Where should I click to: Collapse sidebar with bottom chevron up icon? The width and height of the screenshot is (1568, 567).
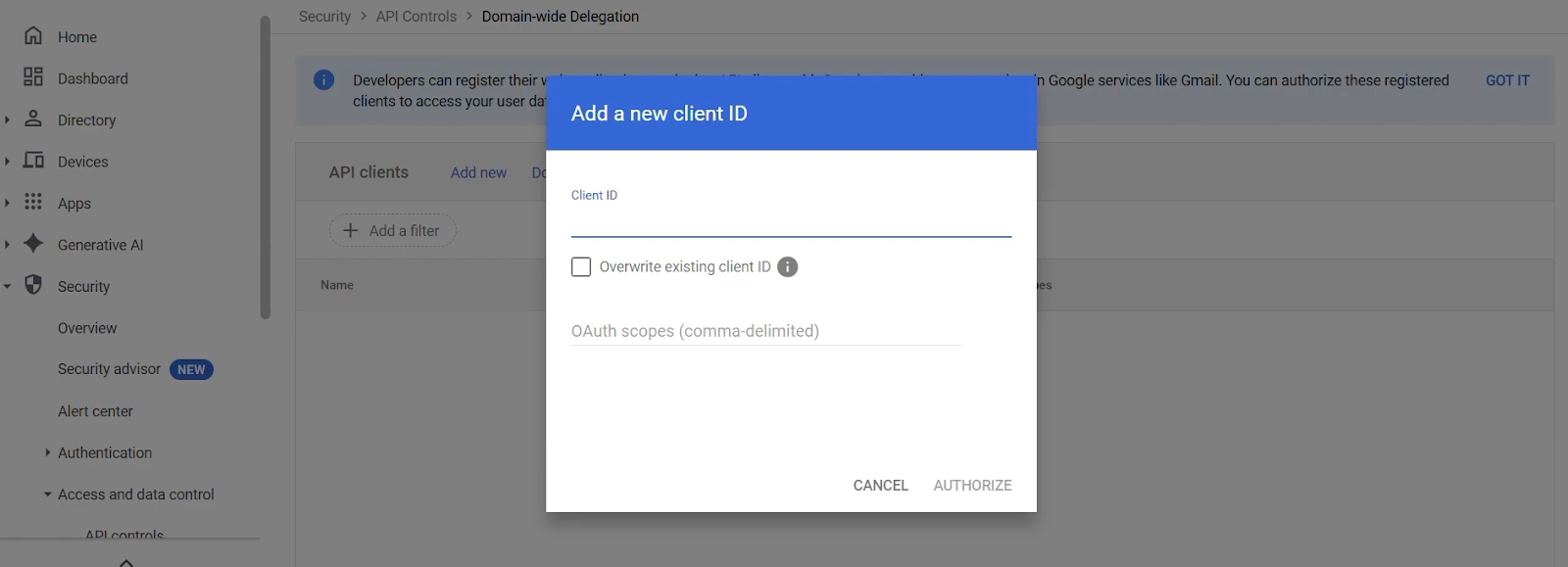click(126, 562)
